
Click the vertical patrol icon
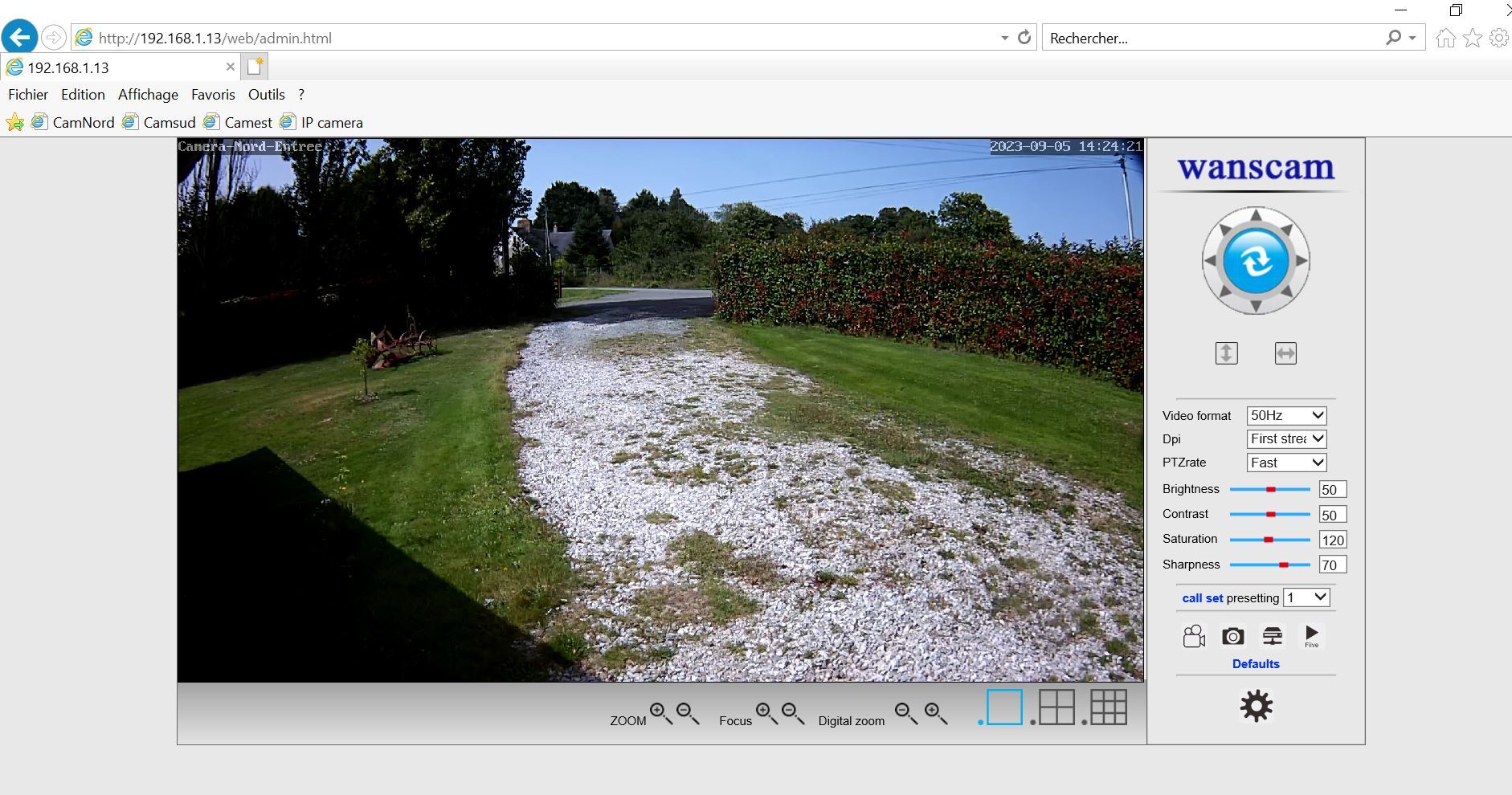pos(1226,353)
